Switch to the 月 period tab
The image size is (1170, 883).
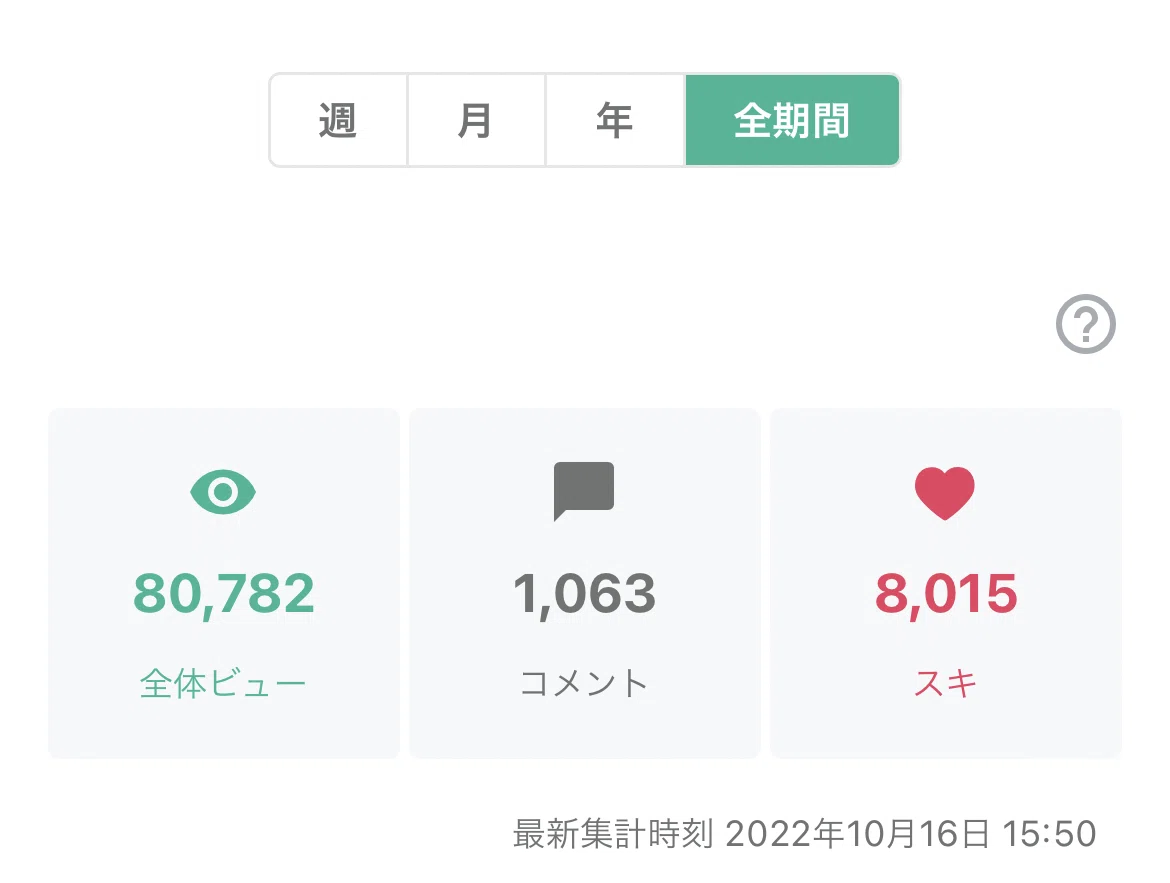tap(476, 120)
